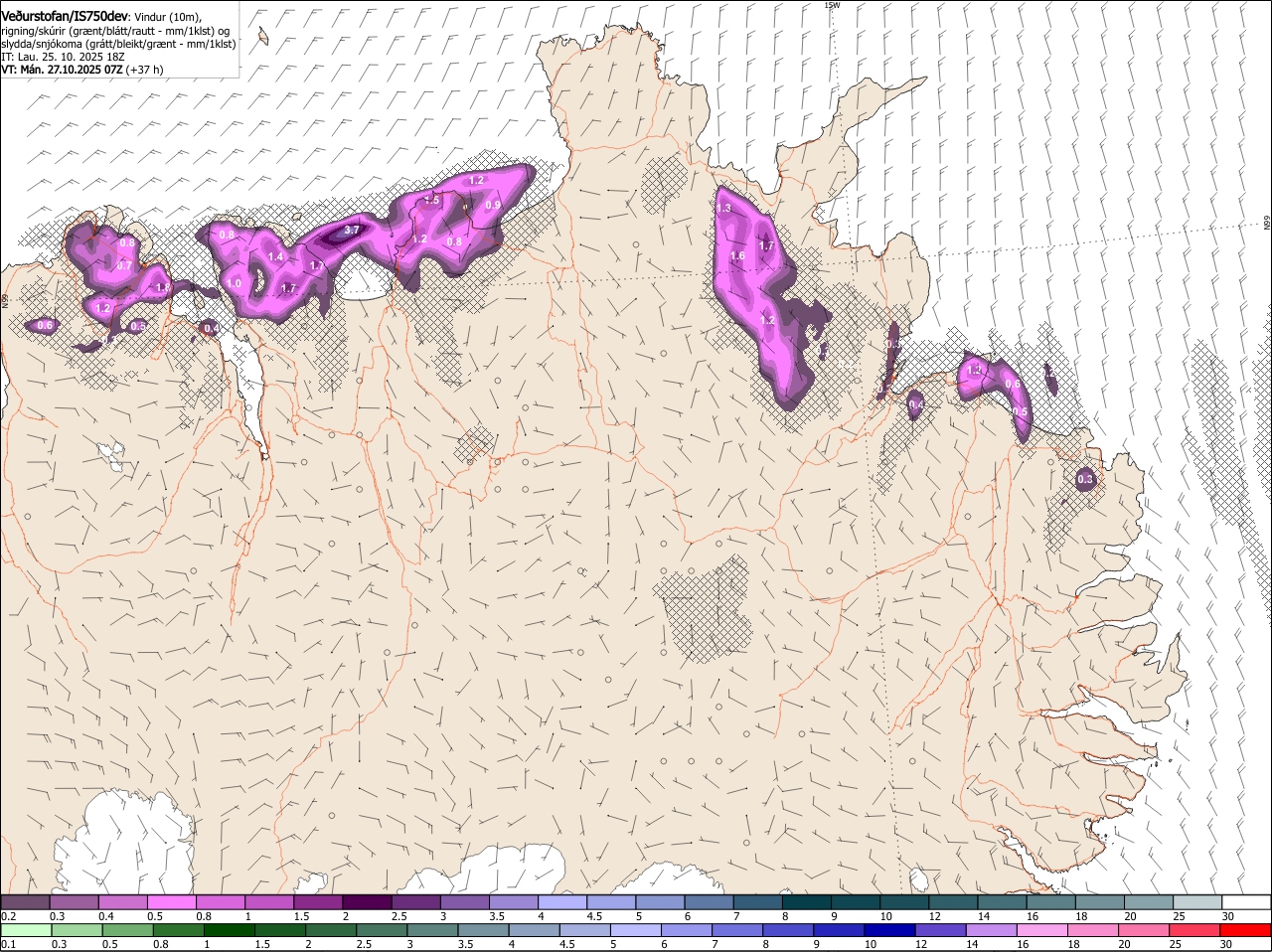1272x952 pixels.
Task: Click the 15W longitude label at the top edge
Action: [832, 5]
